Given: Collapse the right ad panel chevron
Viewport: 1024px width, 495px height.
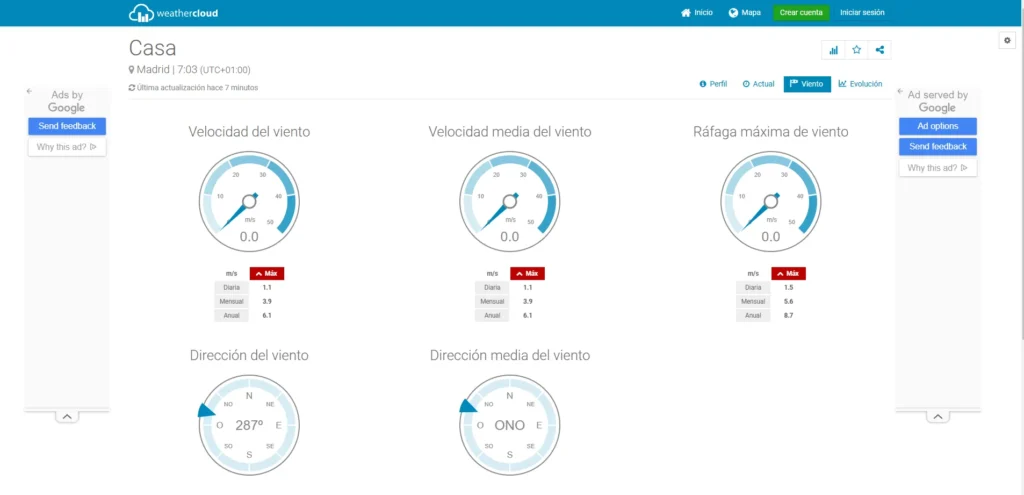Looking at the screenshot, I should coord(937,415).
